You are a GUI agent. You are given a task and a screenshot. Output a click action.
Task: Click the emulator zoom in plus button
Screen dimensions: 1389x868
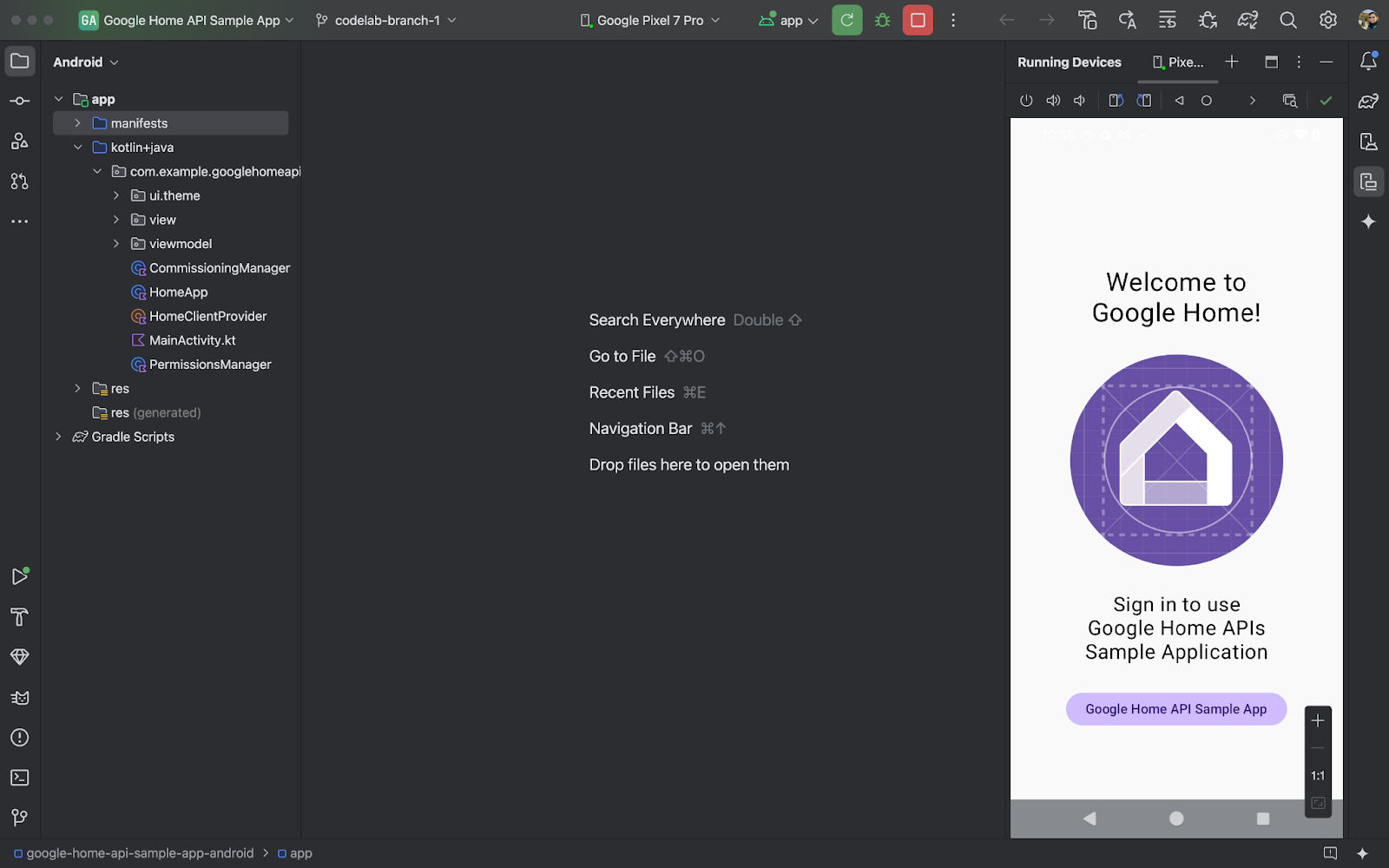coord(1317,721)
